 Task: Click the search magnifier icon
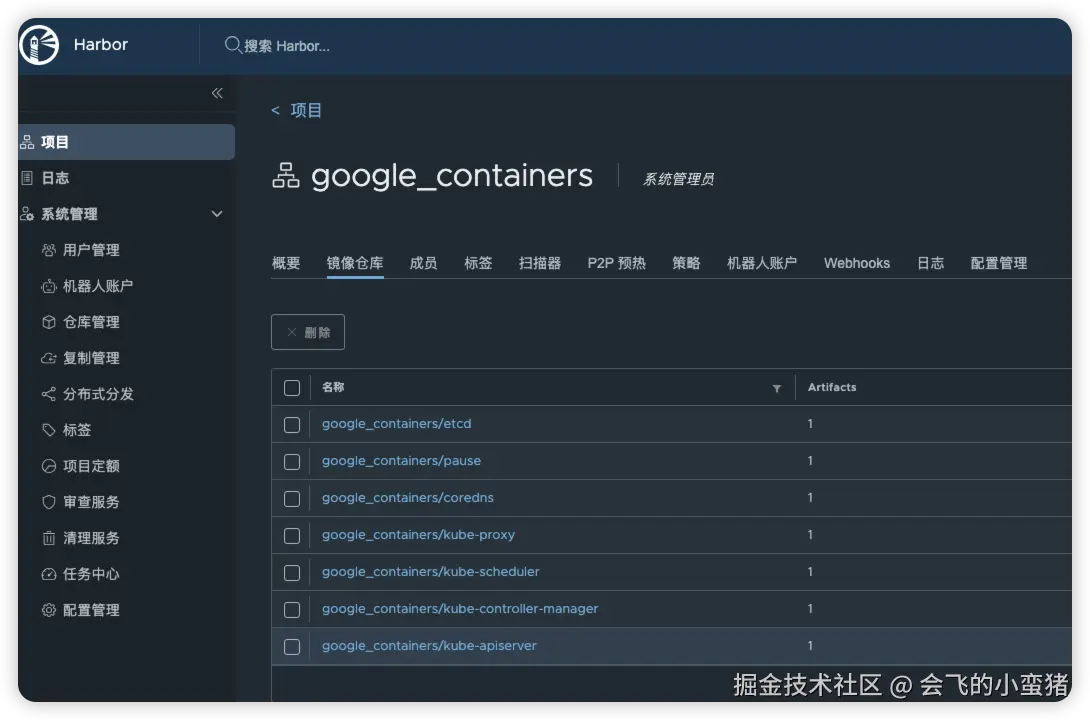point(232,45)
